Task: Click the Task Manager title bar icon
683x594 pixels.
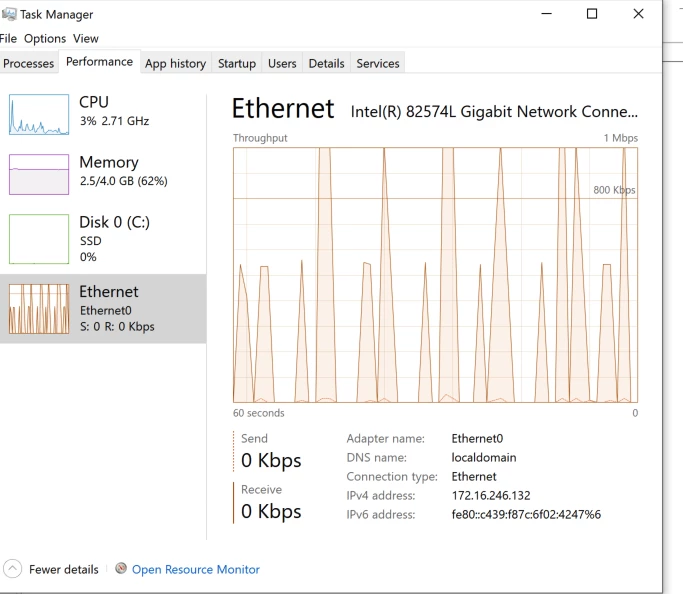Action: [x=9, y=14]
